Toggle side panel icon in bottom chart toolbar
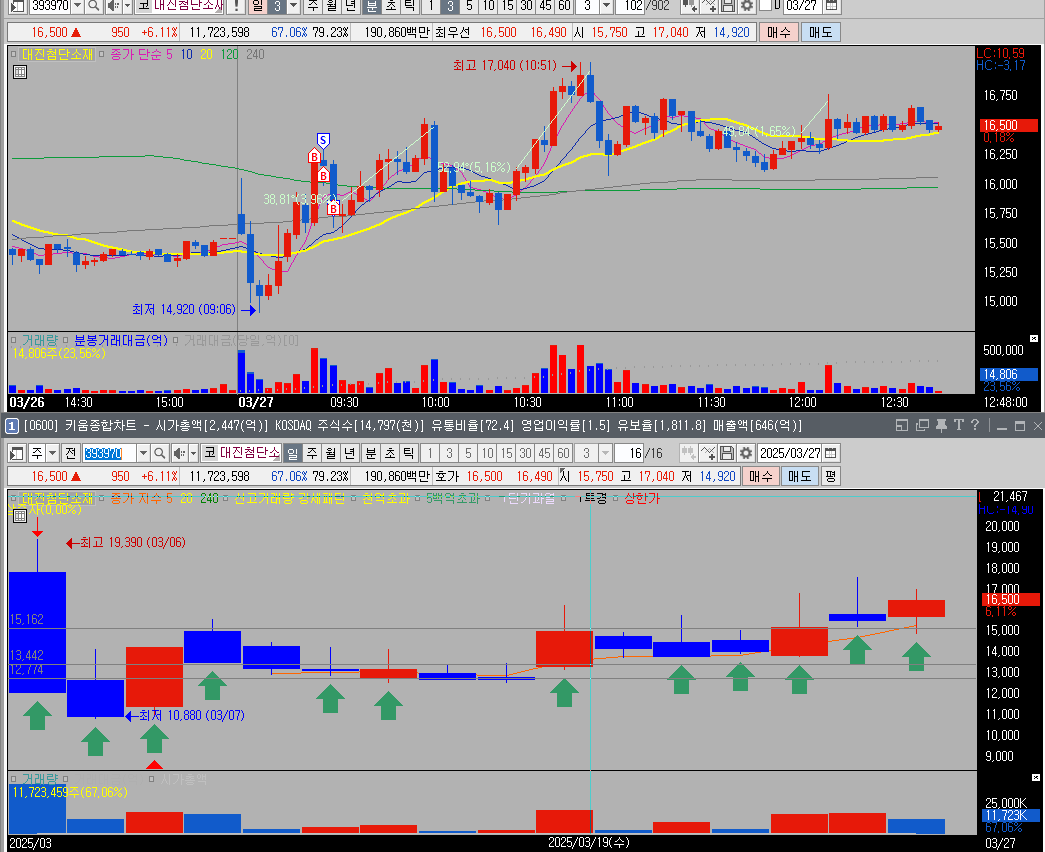Screen dimensions: 1045x852 coord(17,453)
